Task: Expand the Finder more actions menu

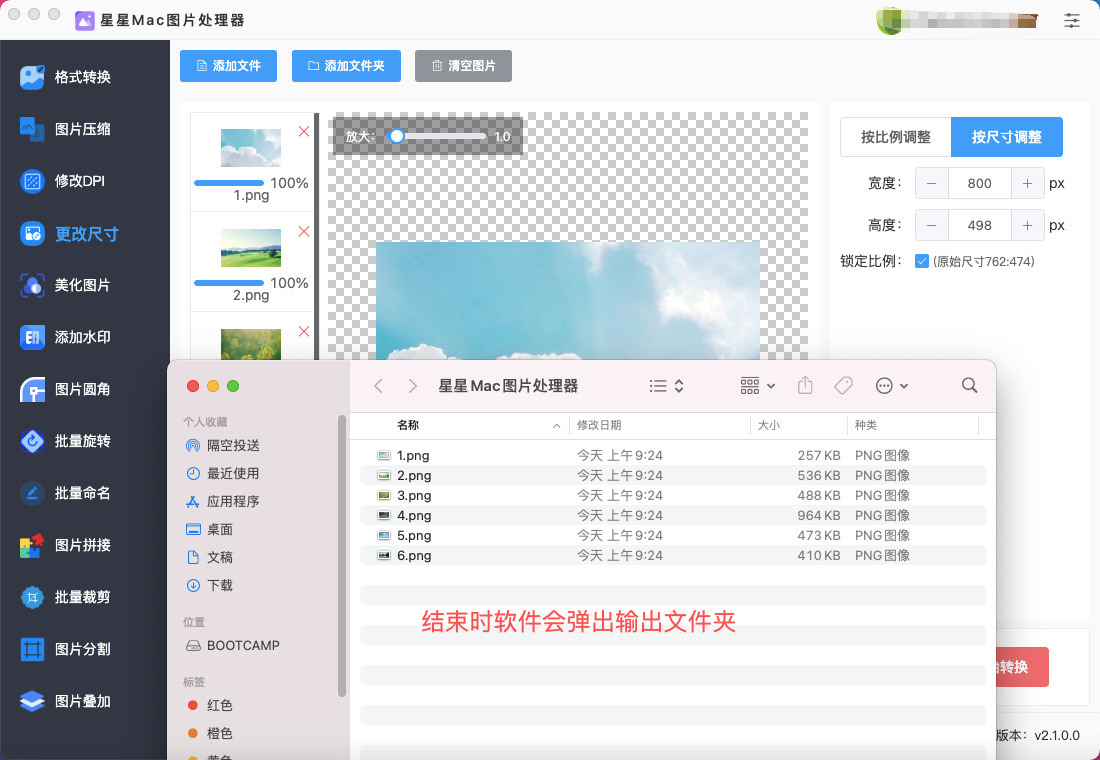Action: point(891,386)
